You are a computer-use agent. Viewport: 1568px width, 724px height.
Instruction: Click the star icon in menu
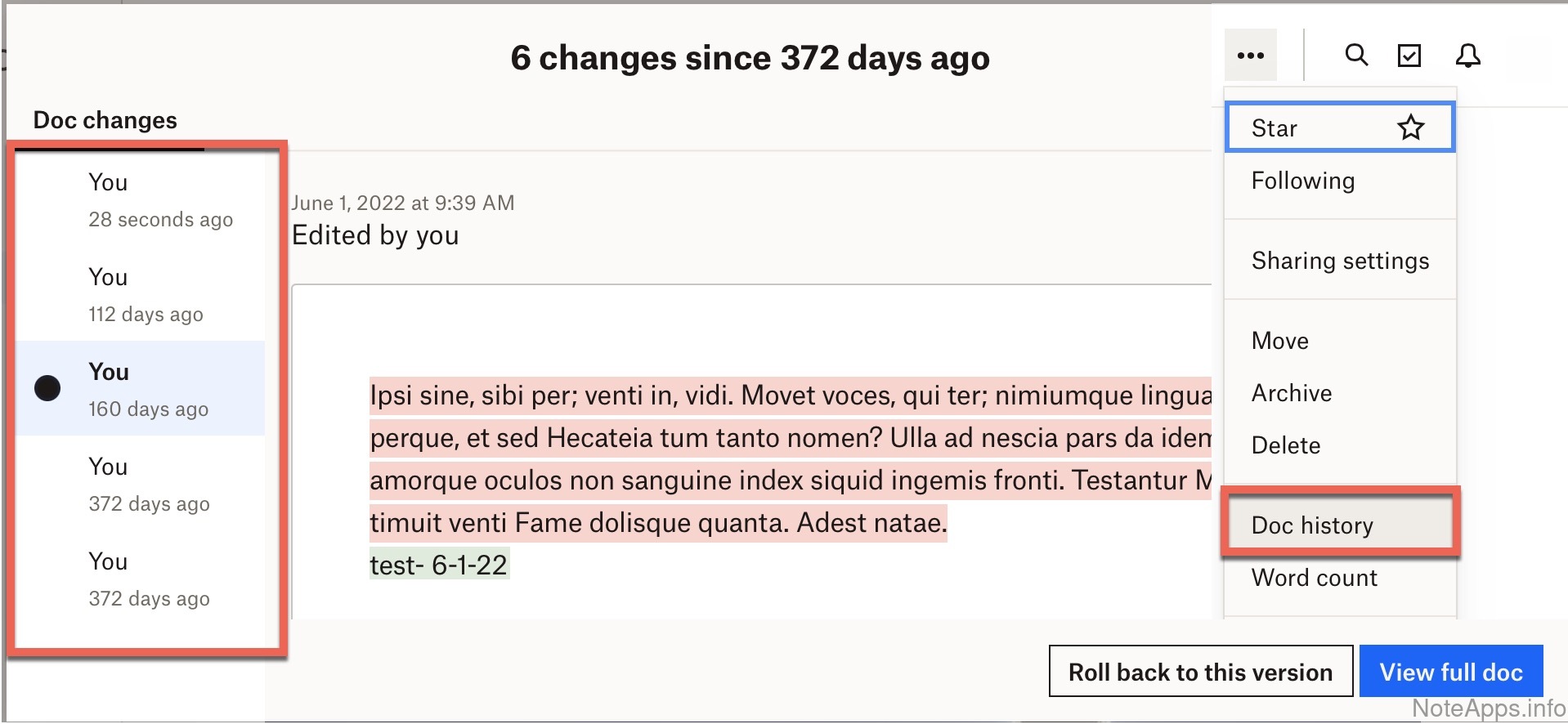coord(1410,128)
